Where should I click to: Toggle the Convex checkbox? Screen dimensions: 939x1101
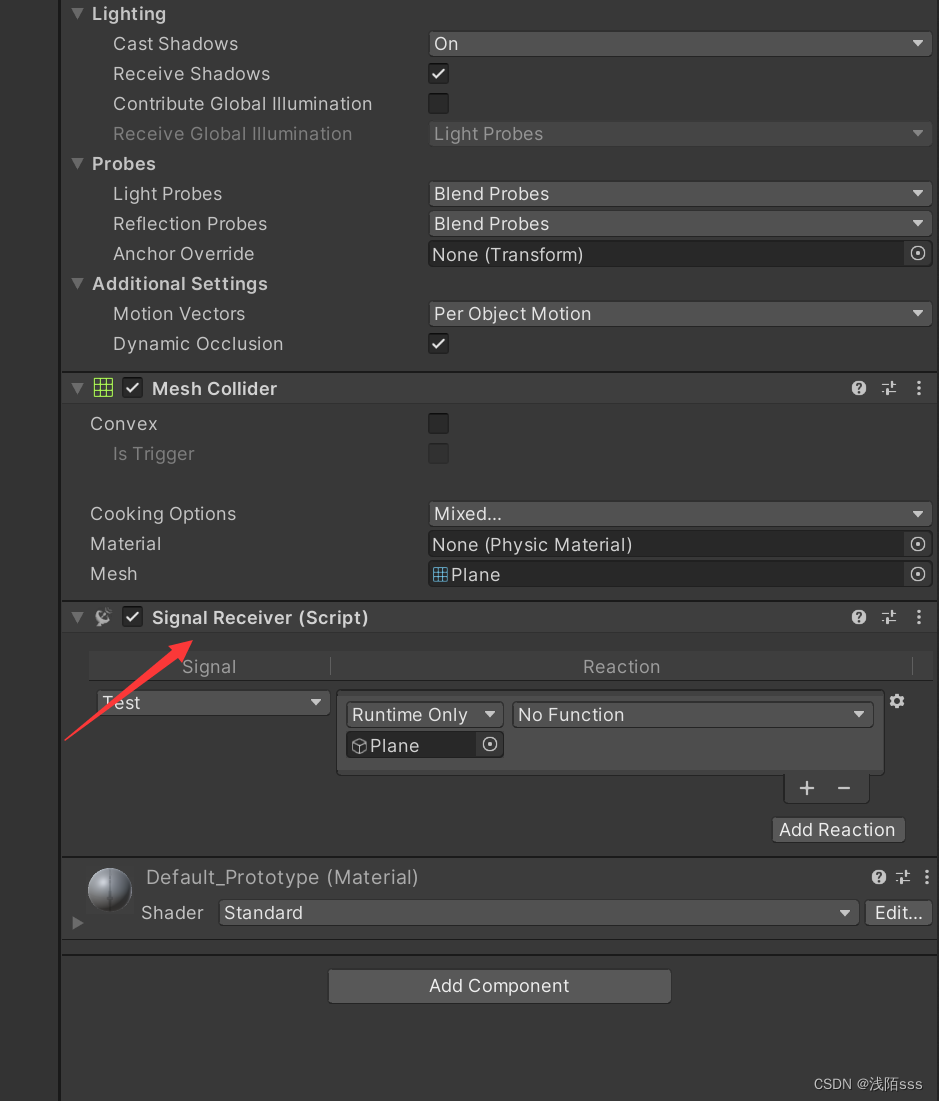coord(438,423)
